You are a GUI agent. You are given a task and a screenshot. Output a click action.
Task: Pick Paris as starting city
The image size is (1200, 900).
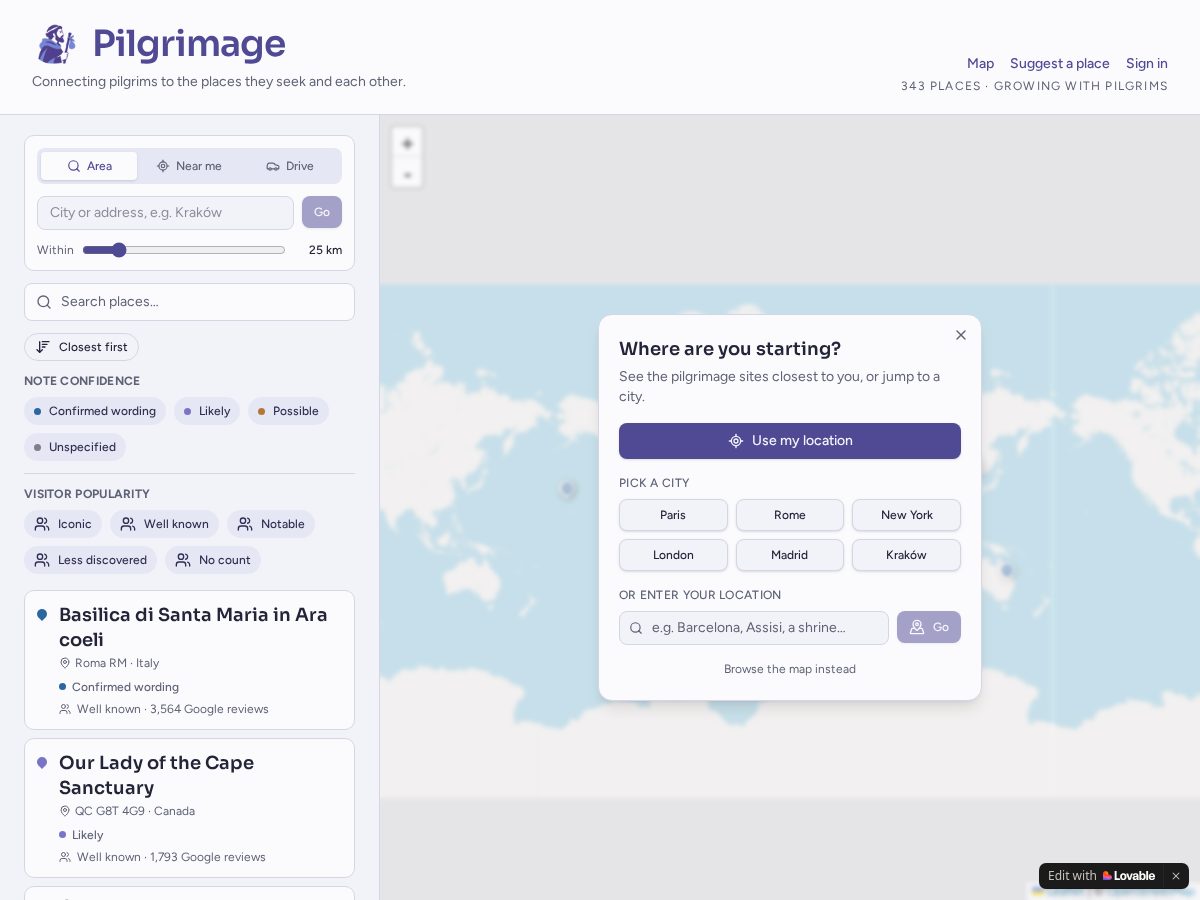673,515
